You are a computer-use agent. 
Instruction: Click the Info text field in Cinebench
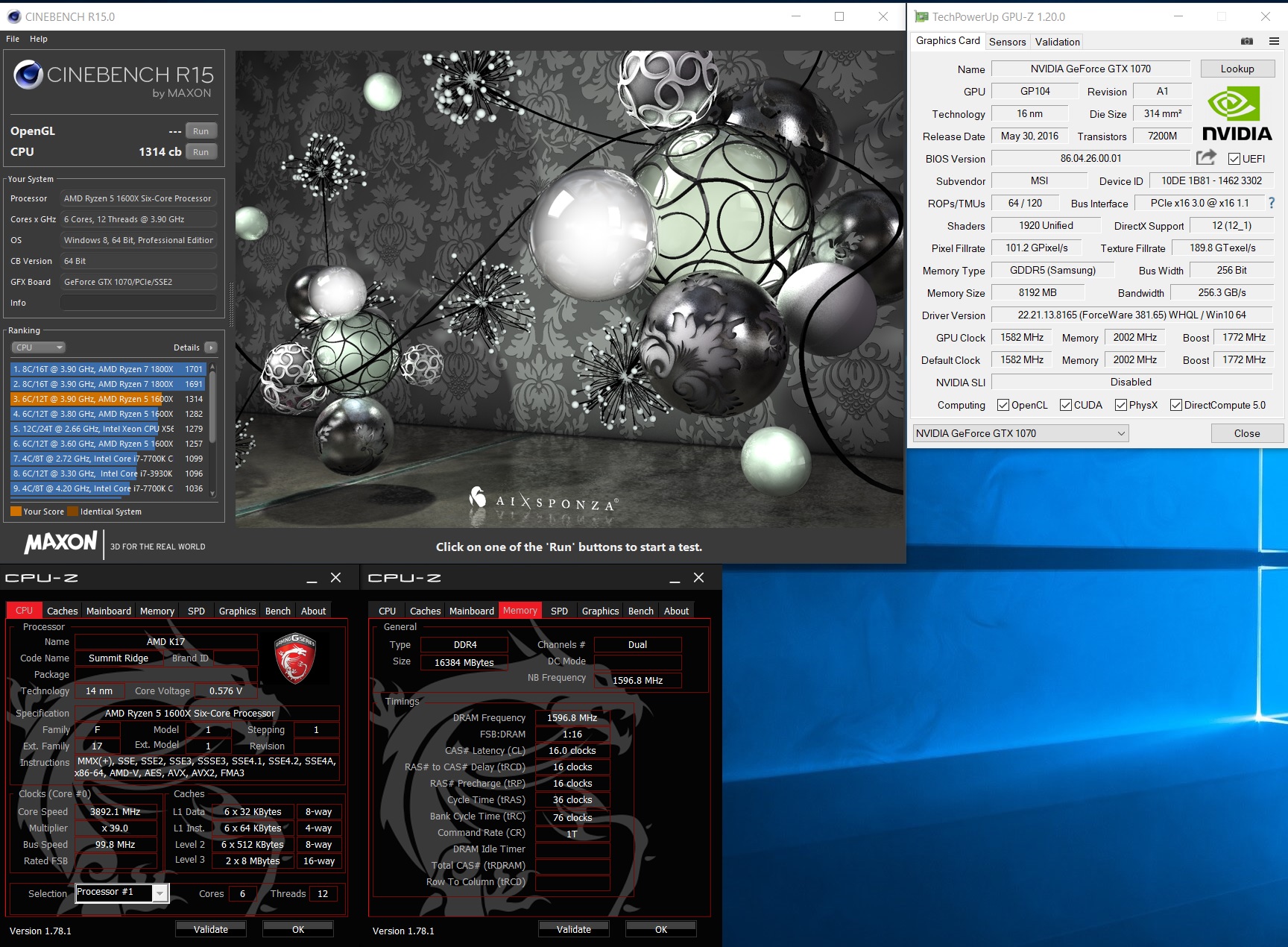tap(139, 303)
